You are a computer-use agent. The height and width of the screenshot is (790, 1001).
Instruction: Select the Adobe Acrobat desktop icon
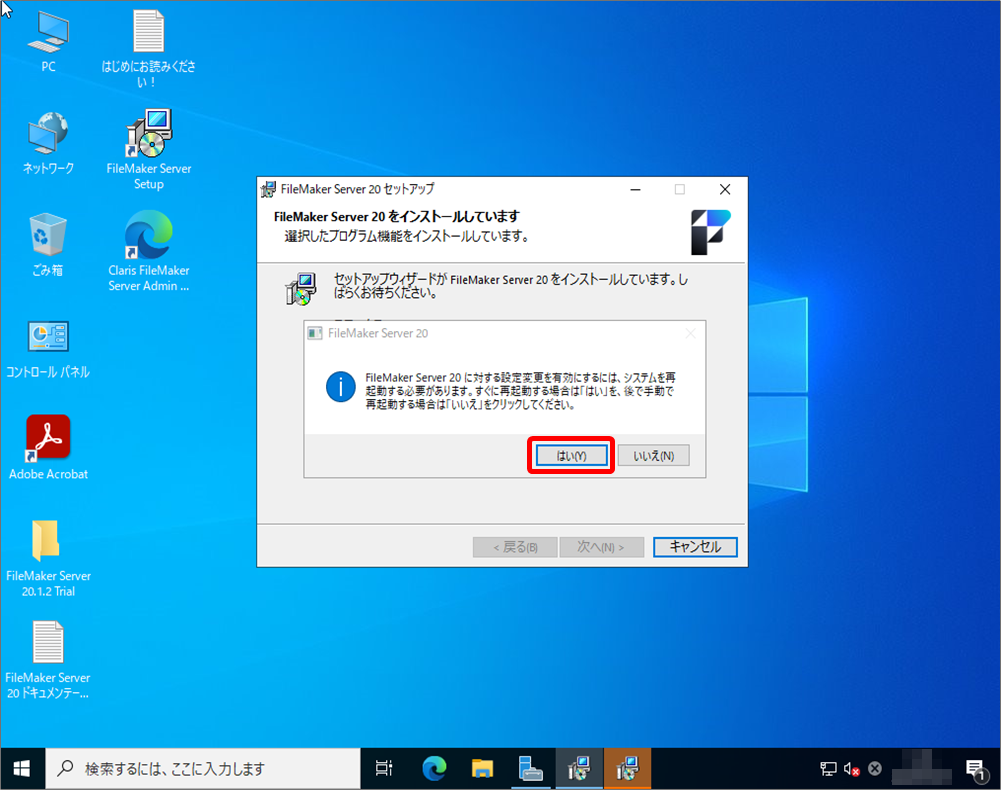coord(48,448)
